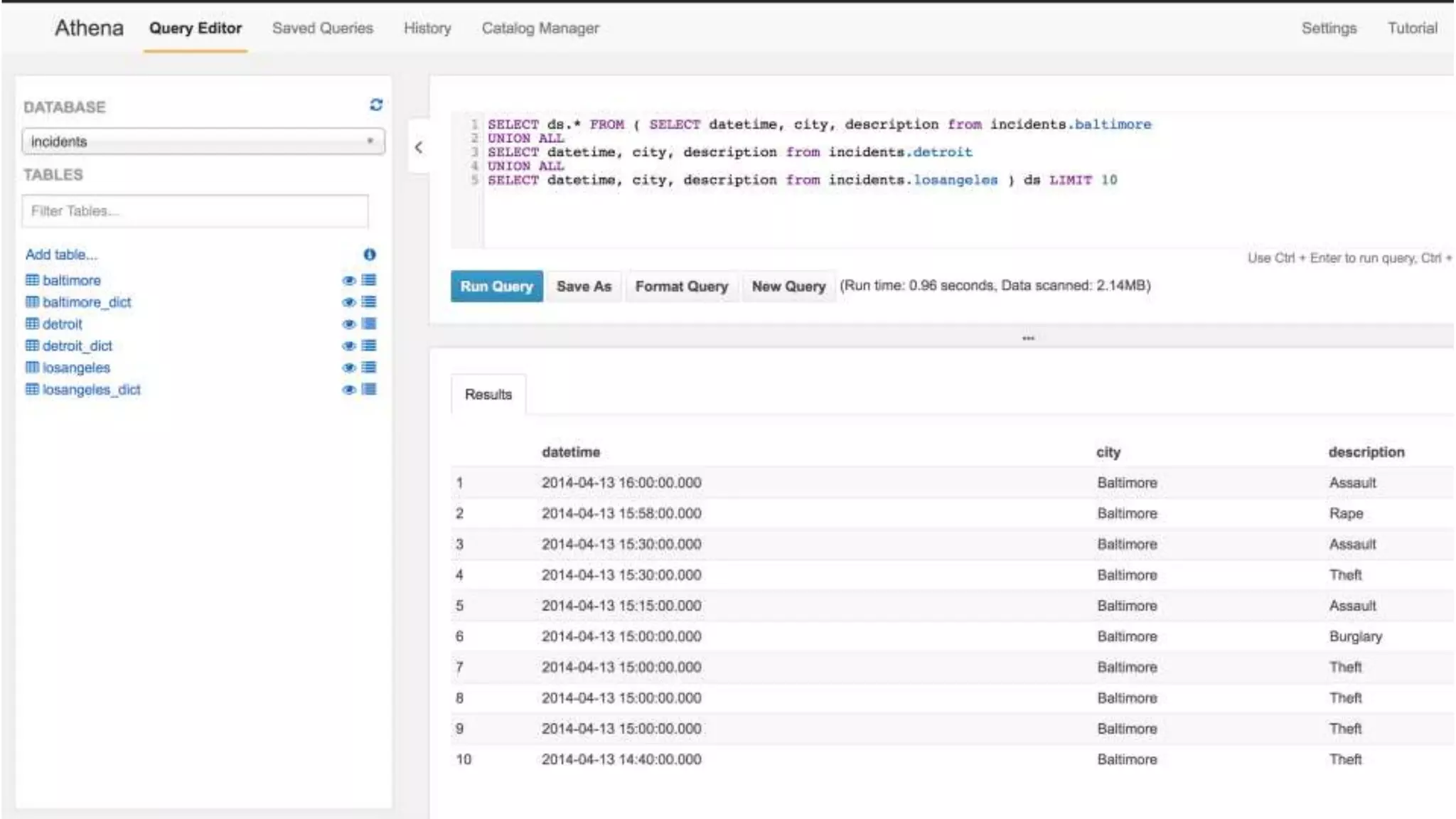Collapse the left sidebar with chevron

pyautogui.click(x=419, y=147)
